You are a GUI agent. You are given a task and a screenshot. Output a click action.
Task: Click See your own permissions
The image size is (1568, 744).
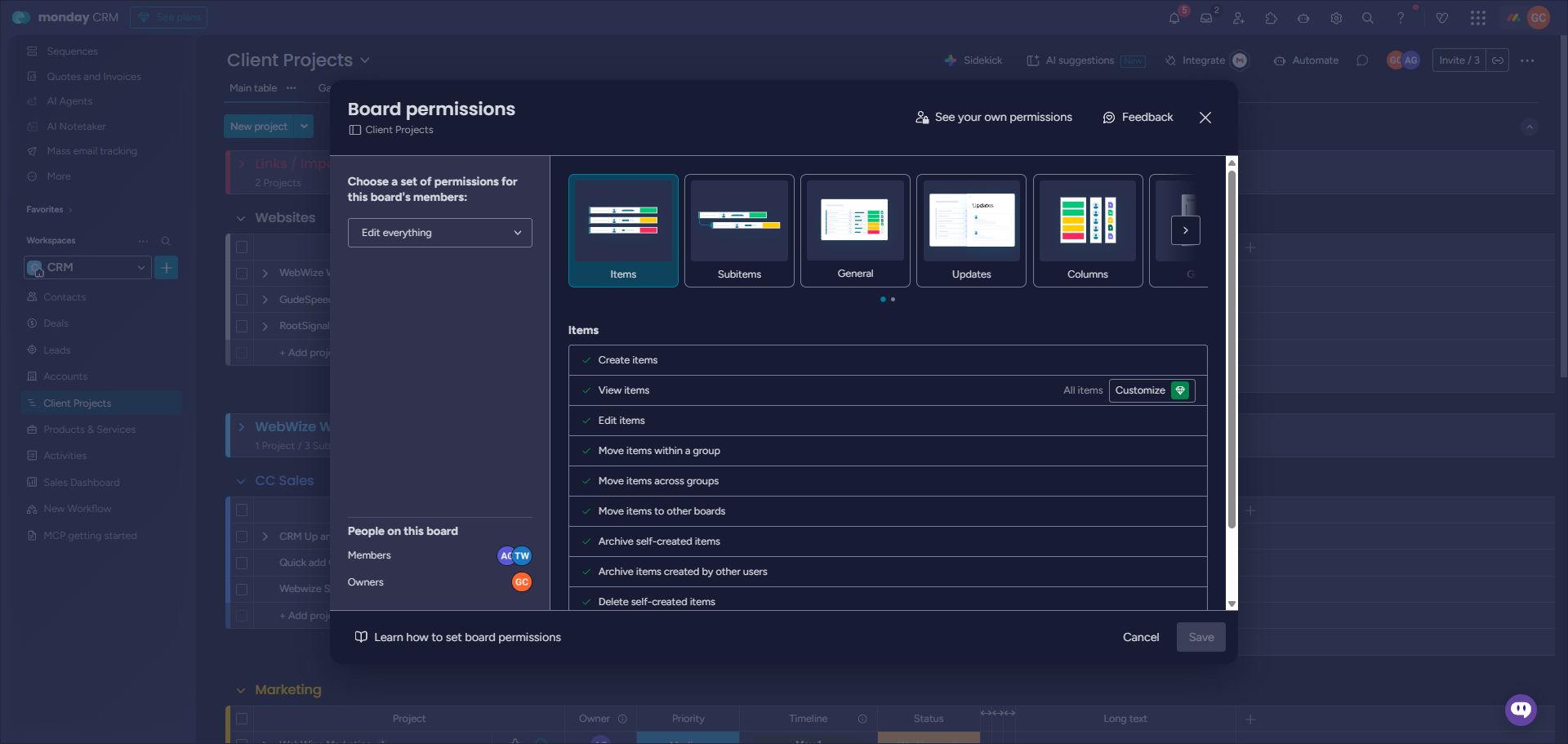pos(994,118)
